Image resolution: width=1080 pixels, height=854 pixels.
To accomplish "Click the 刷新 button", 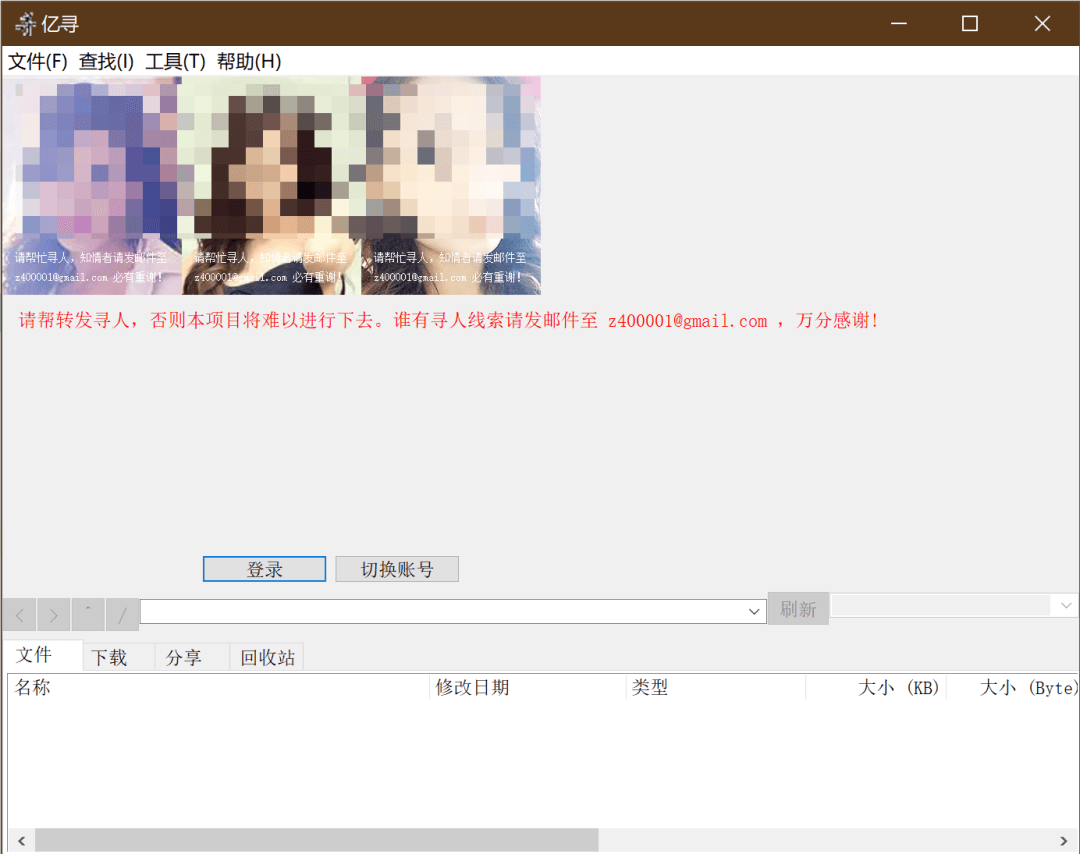I will 798,609.
